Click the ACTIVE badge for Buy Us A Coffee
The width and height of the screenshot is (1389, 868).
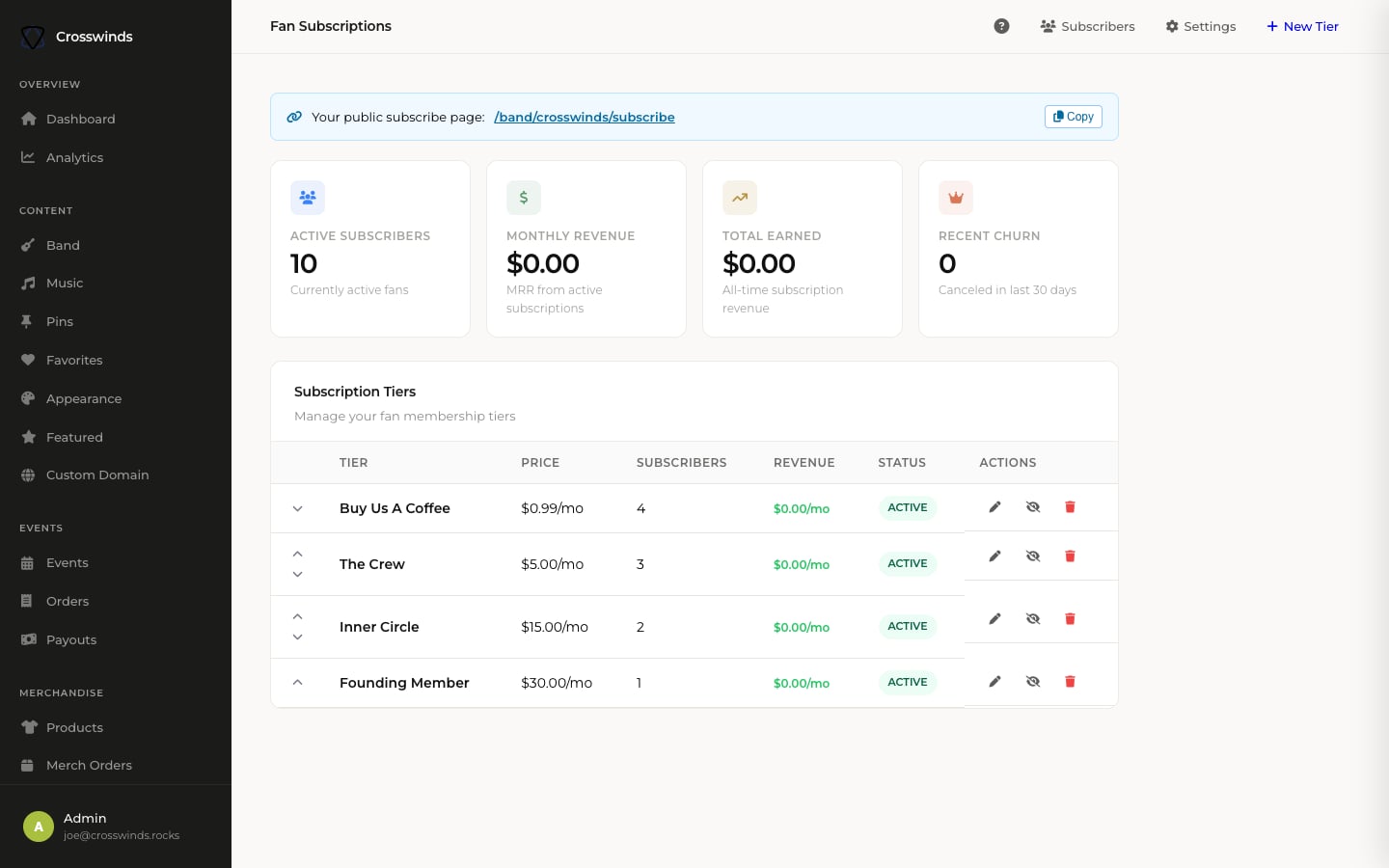point(907,507)
